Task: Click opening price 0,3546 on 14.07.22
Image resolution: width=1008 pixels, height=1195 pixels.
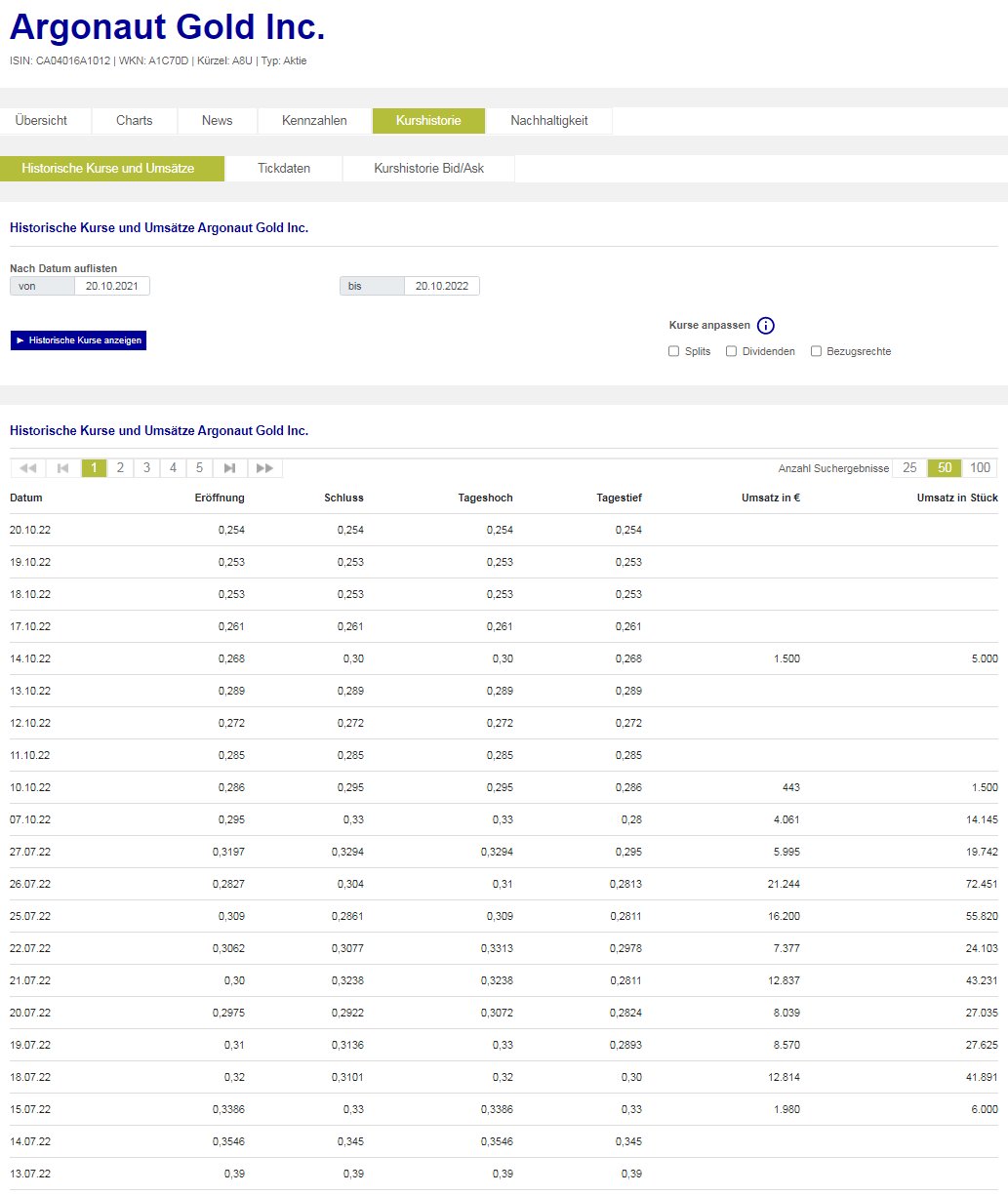Action: tap(228, 1141)
